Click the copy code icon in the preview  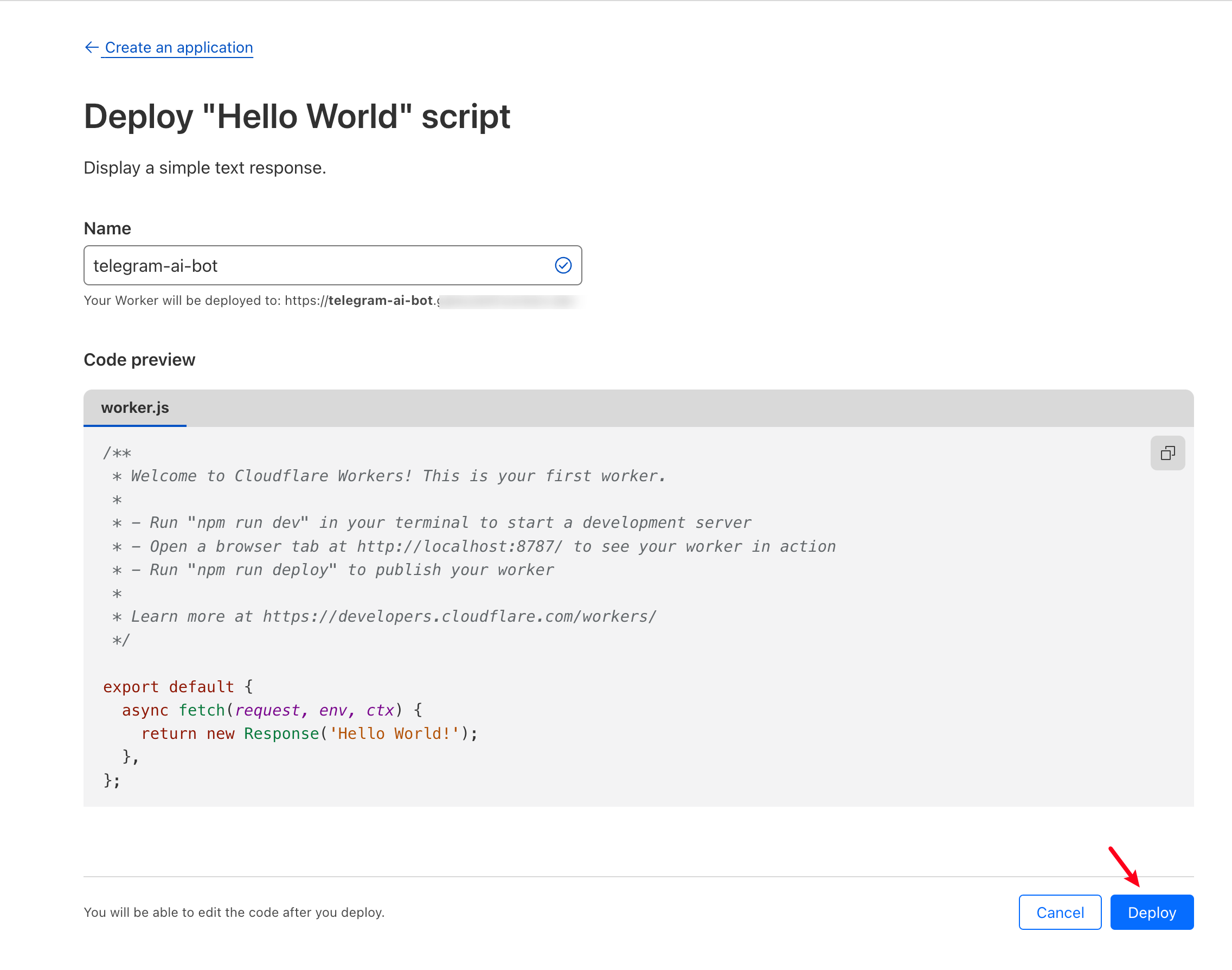[x=1167, y=452]
